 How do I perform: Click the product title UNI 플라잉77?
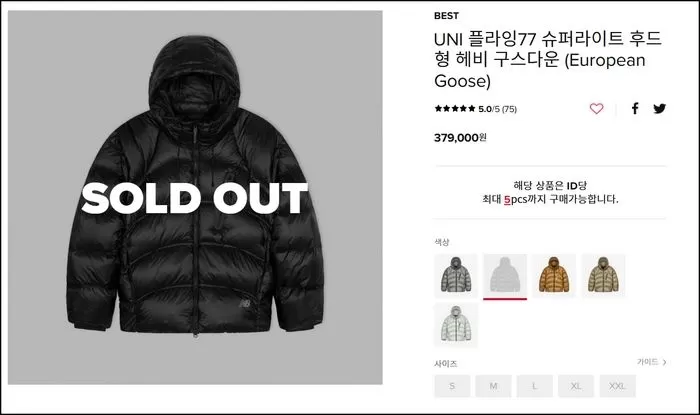click(x=548, y=60)
